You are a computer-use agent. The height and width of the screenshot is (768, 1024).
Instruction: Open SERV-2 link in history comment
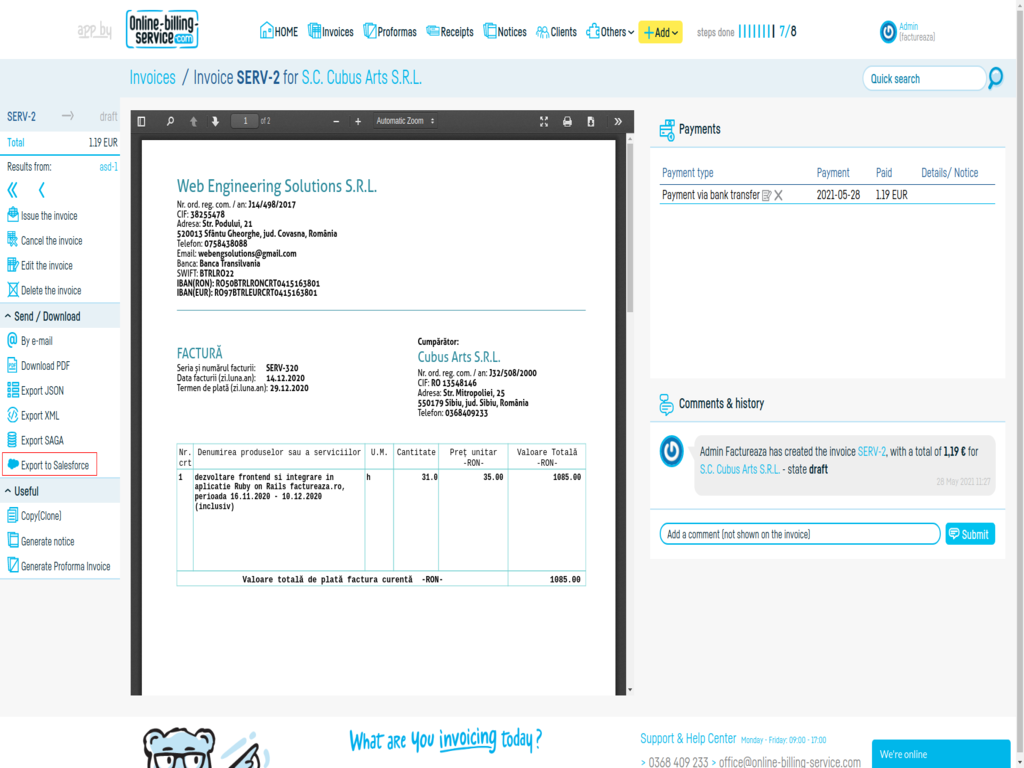tap(871, 452)
